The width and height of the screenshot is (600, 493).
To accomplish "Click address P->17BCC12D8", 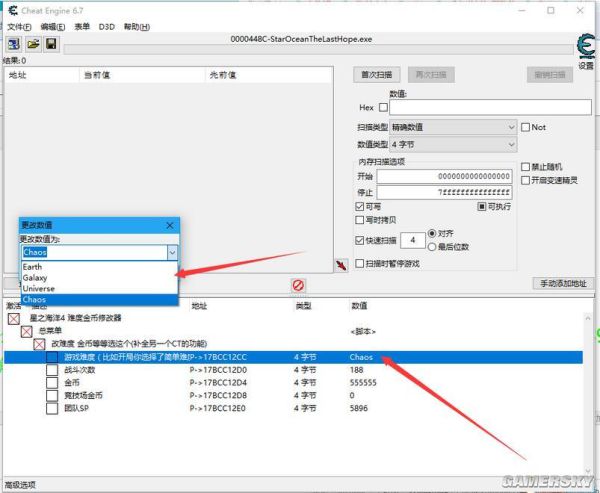I will (218, 395).
